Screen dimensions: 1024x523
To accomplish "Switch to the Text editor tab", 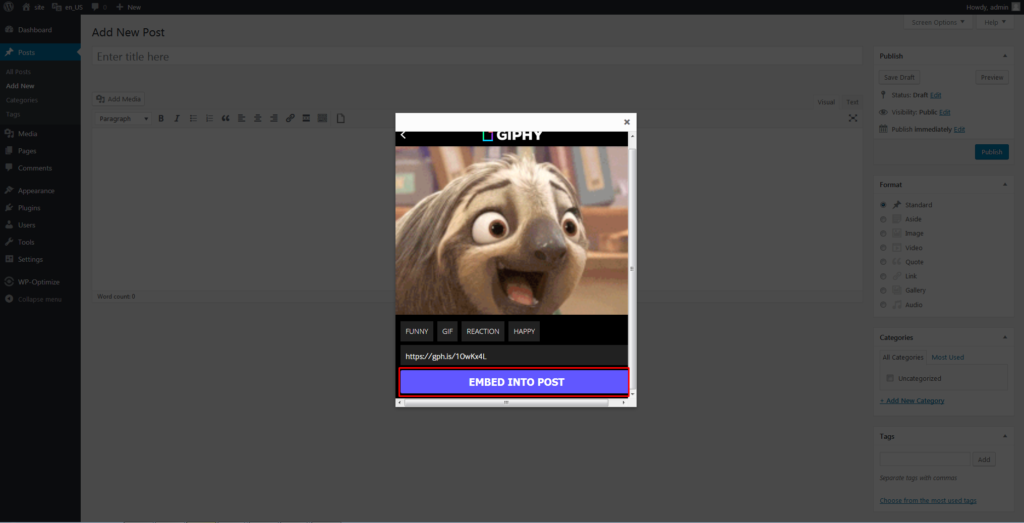I will point(852,102).
